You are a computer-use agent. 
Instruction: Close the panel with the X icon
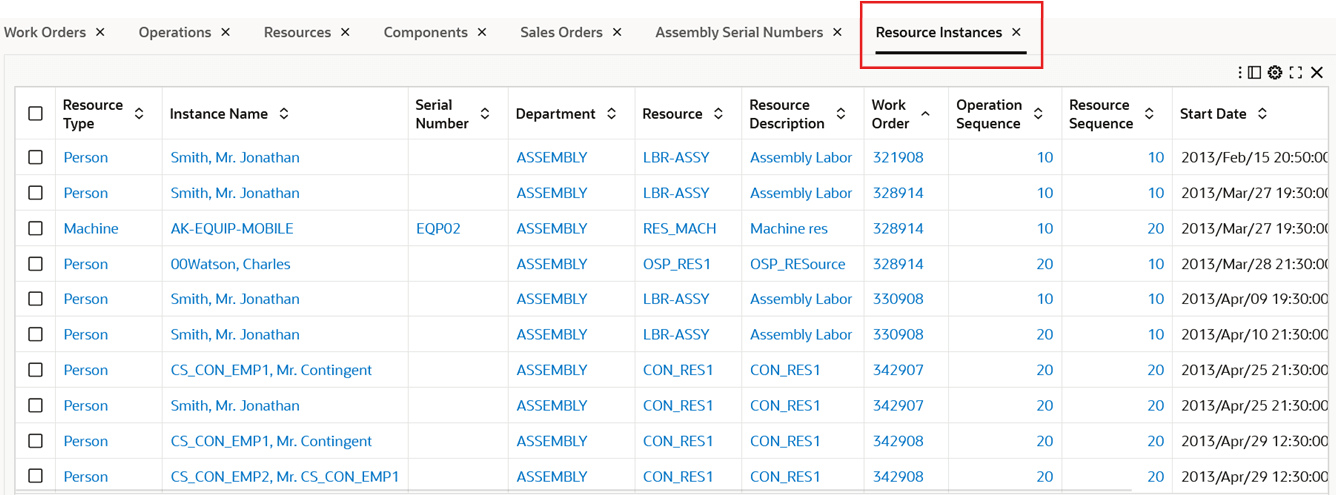click(1317, 72)
